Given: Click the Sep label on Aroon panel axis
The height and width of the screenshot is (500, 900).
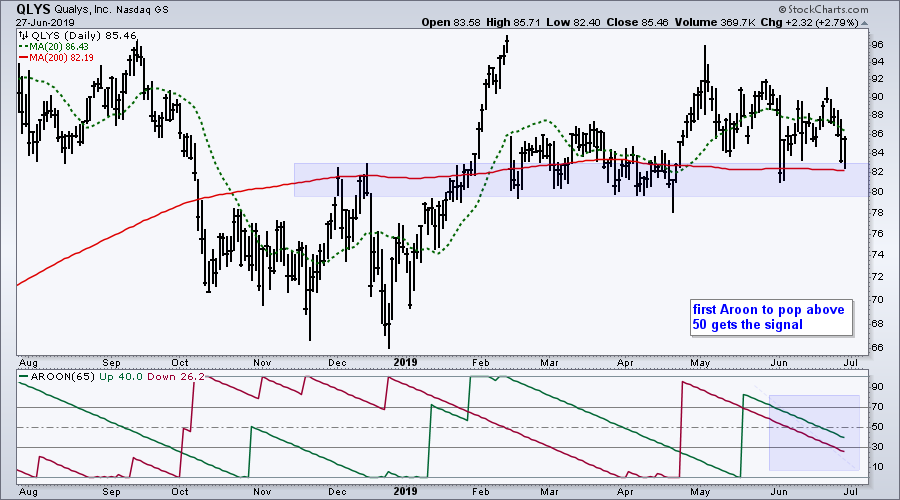Looking at the screenshot, I should pyautogui.click(x=112, y=492).
